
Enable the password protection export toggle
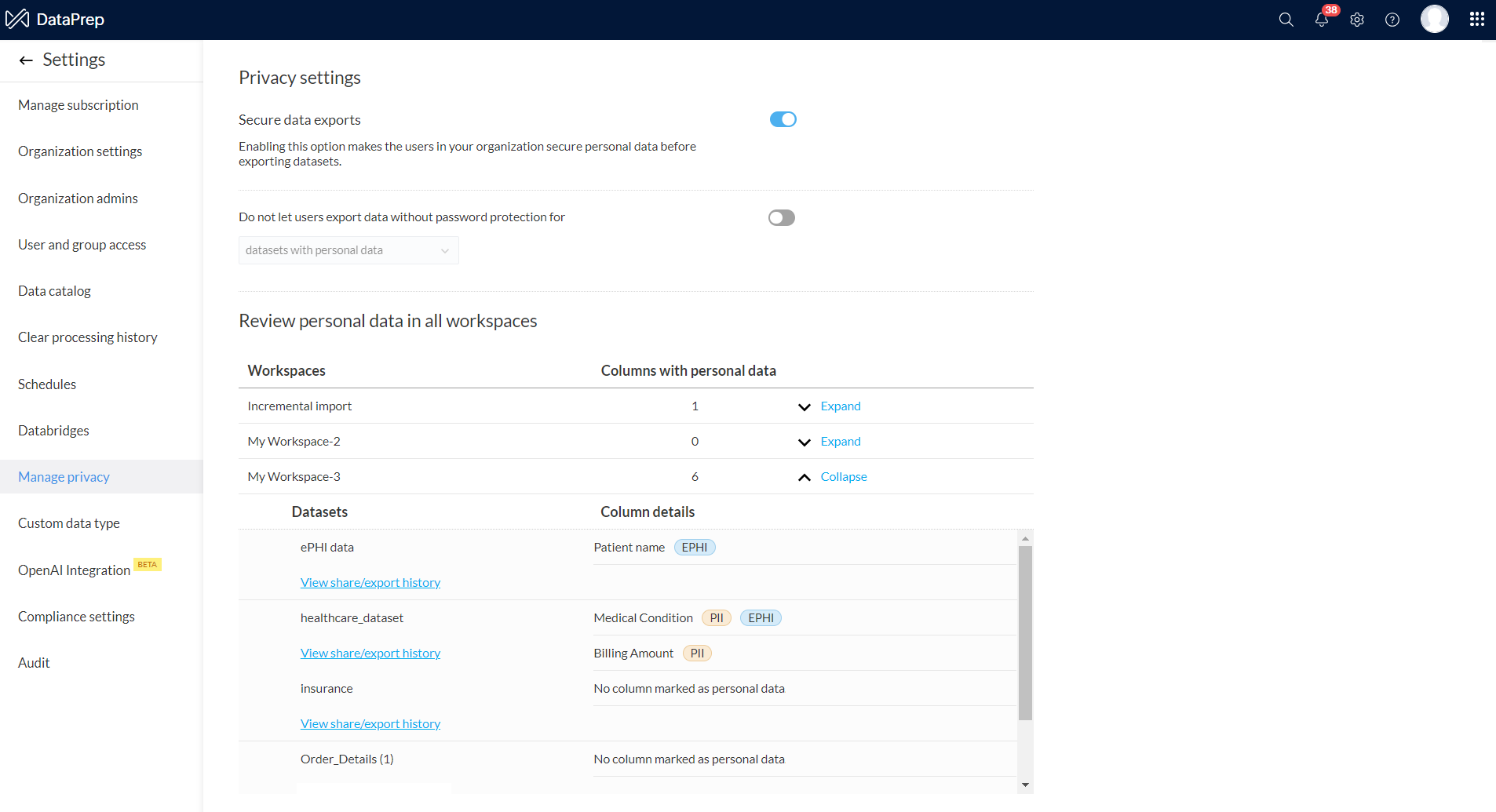pos(782,217)
